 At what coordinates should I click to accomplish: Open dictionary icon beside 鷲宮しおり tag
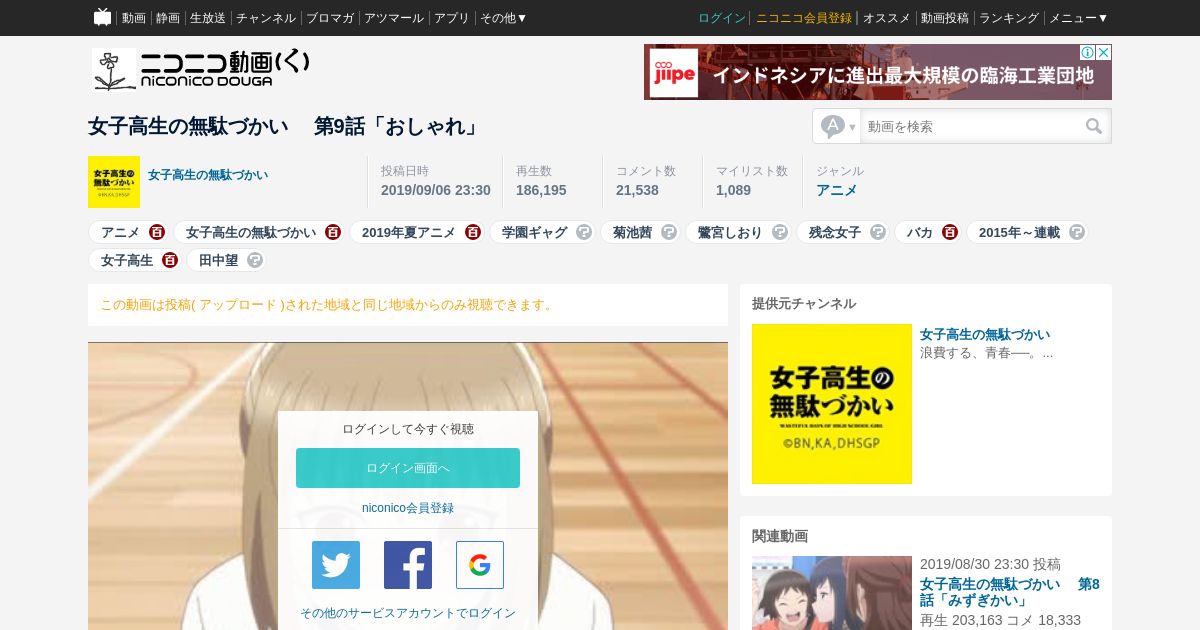click(x=779, y=232)
